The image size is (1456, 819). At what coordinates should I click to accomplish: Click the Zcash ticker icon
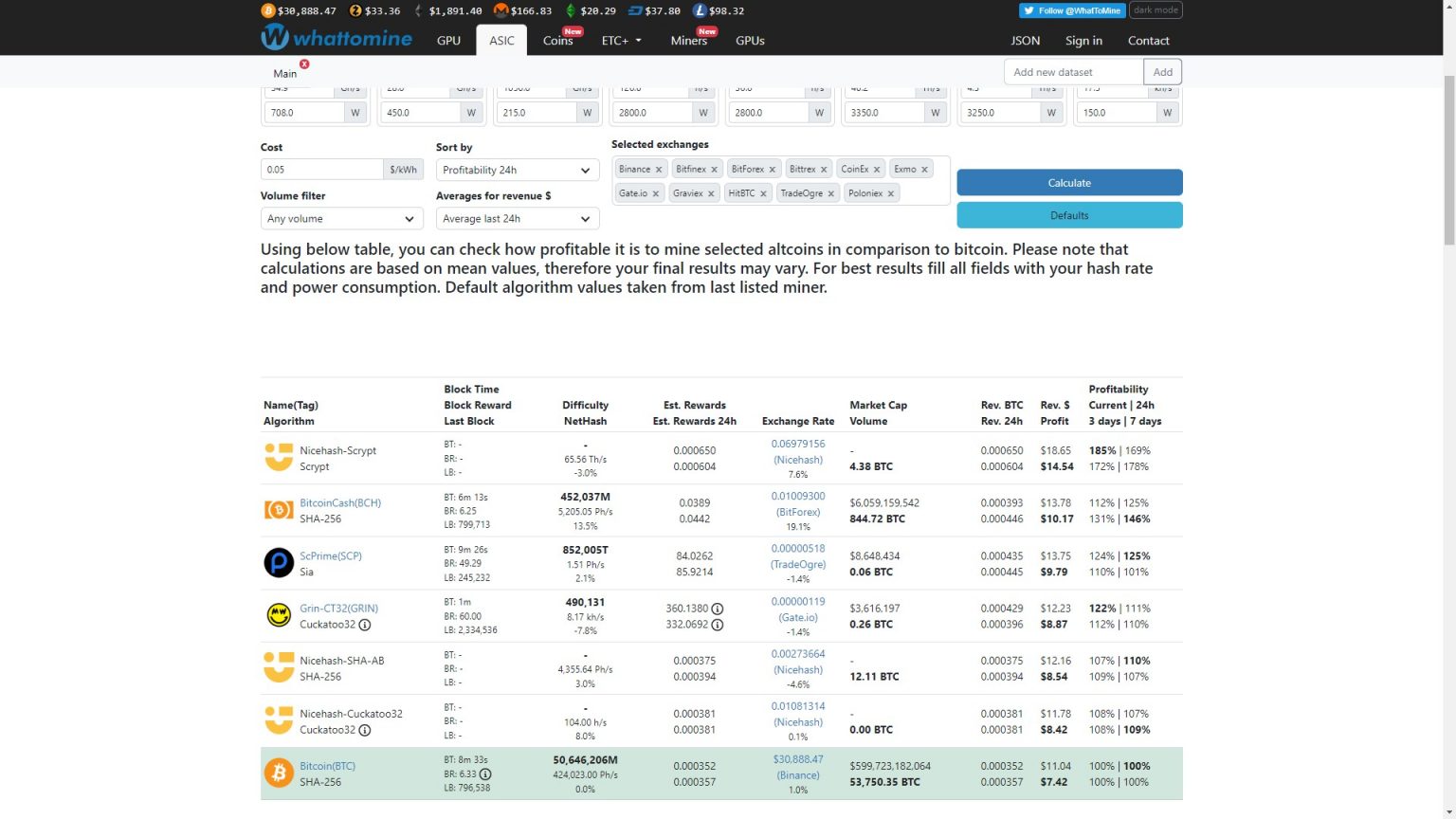(355, 10)
